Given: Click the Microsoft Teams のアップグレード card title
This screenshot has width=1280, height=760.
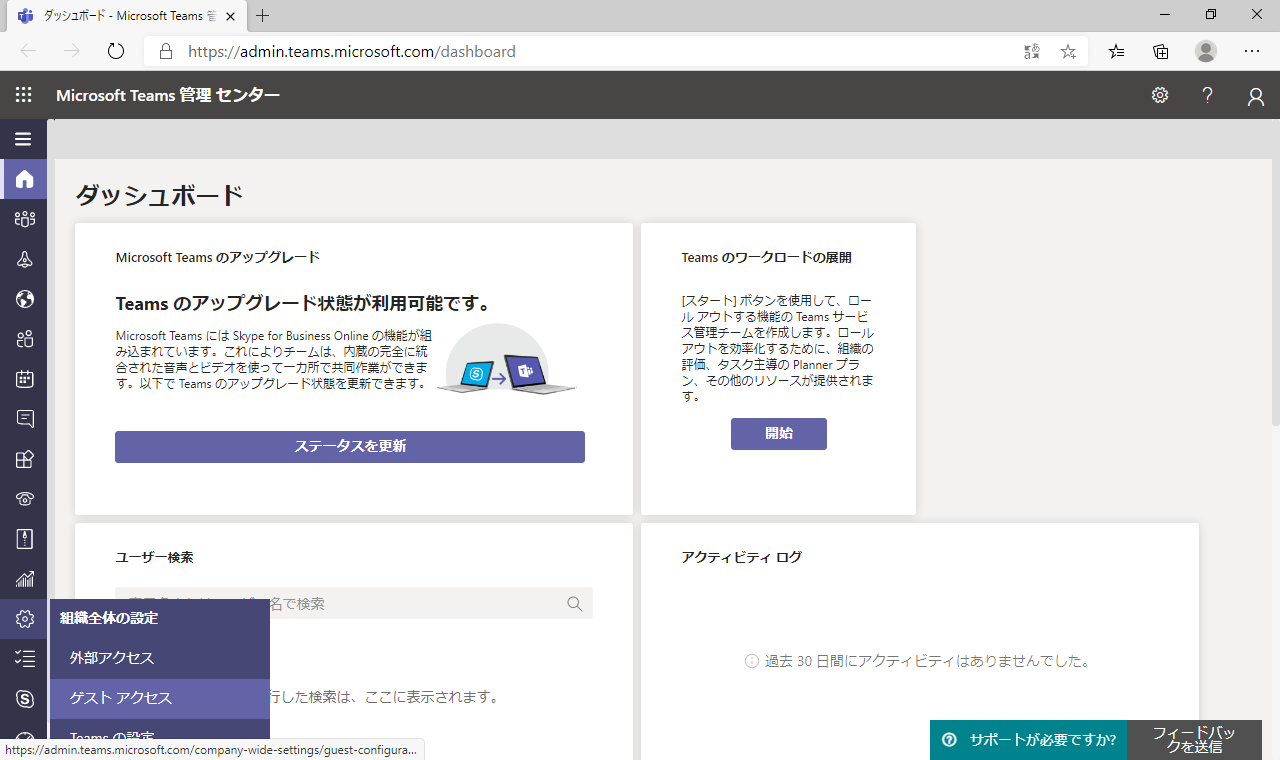Looking at the screenshot, I should click(x=218, y=257).
